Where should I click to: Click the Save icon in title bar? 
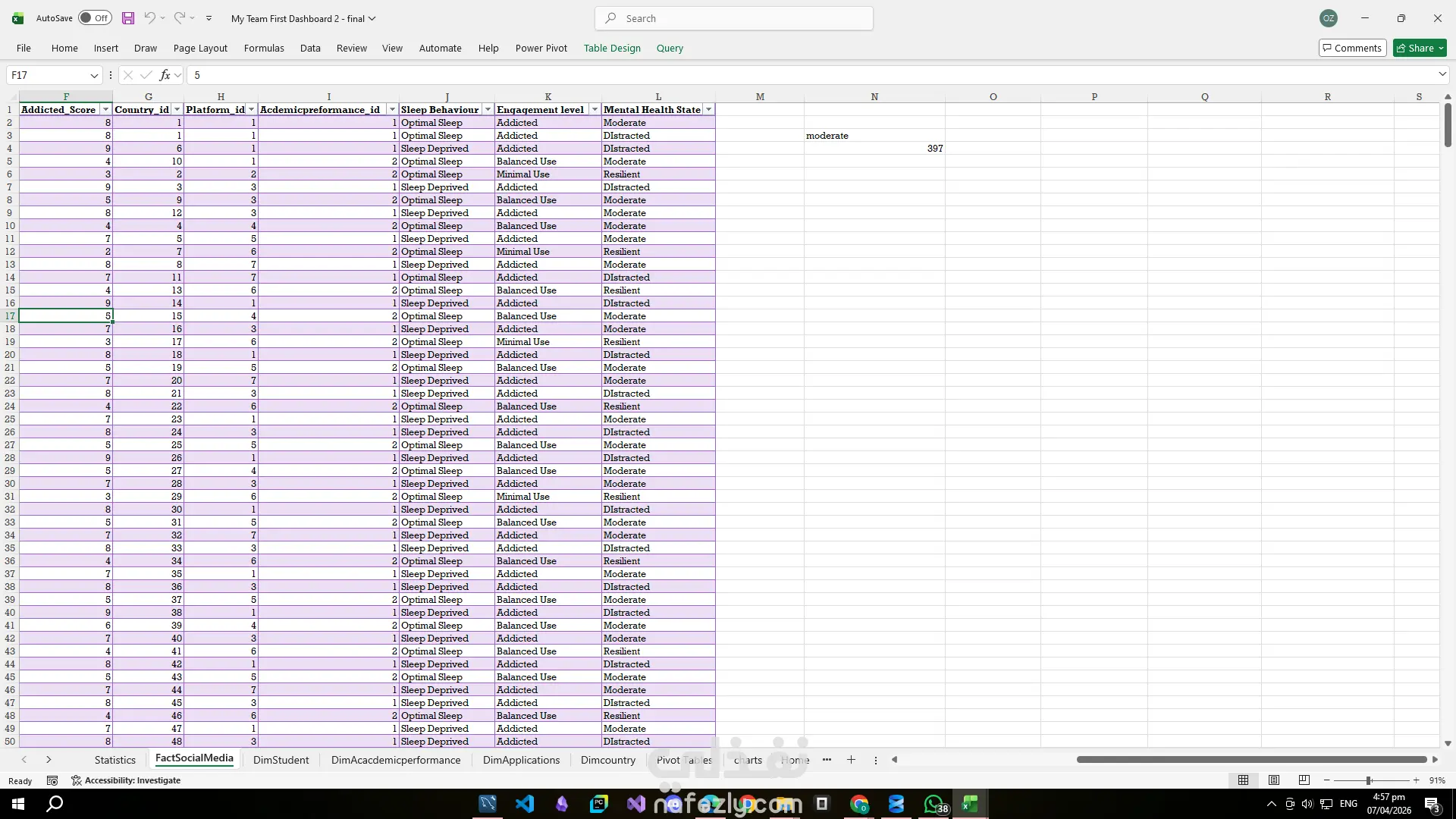128,18
